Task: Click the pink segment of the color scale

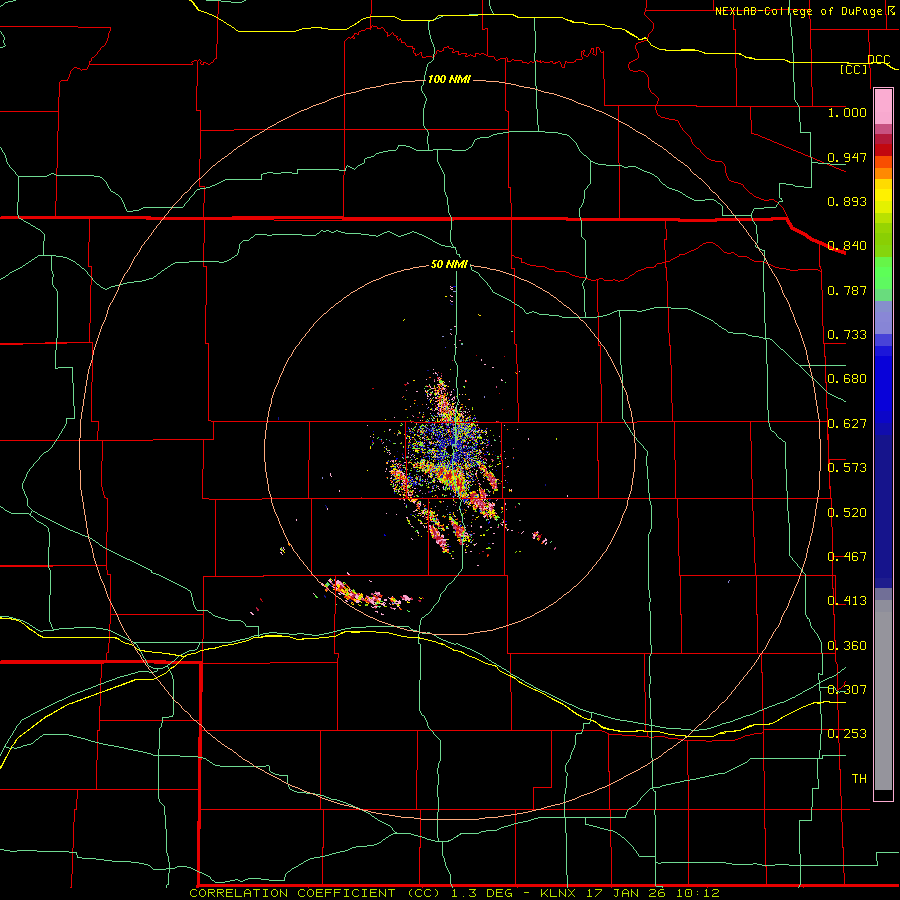Action: (x=883, y=107)
